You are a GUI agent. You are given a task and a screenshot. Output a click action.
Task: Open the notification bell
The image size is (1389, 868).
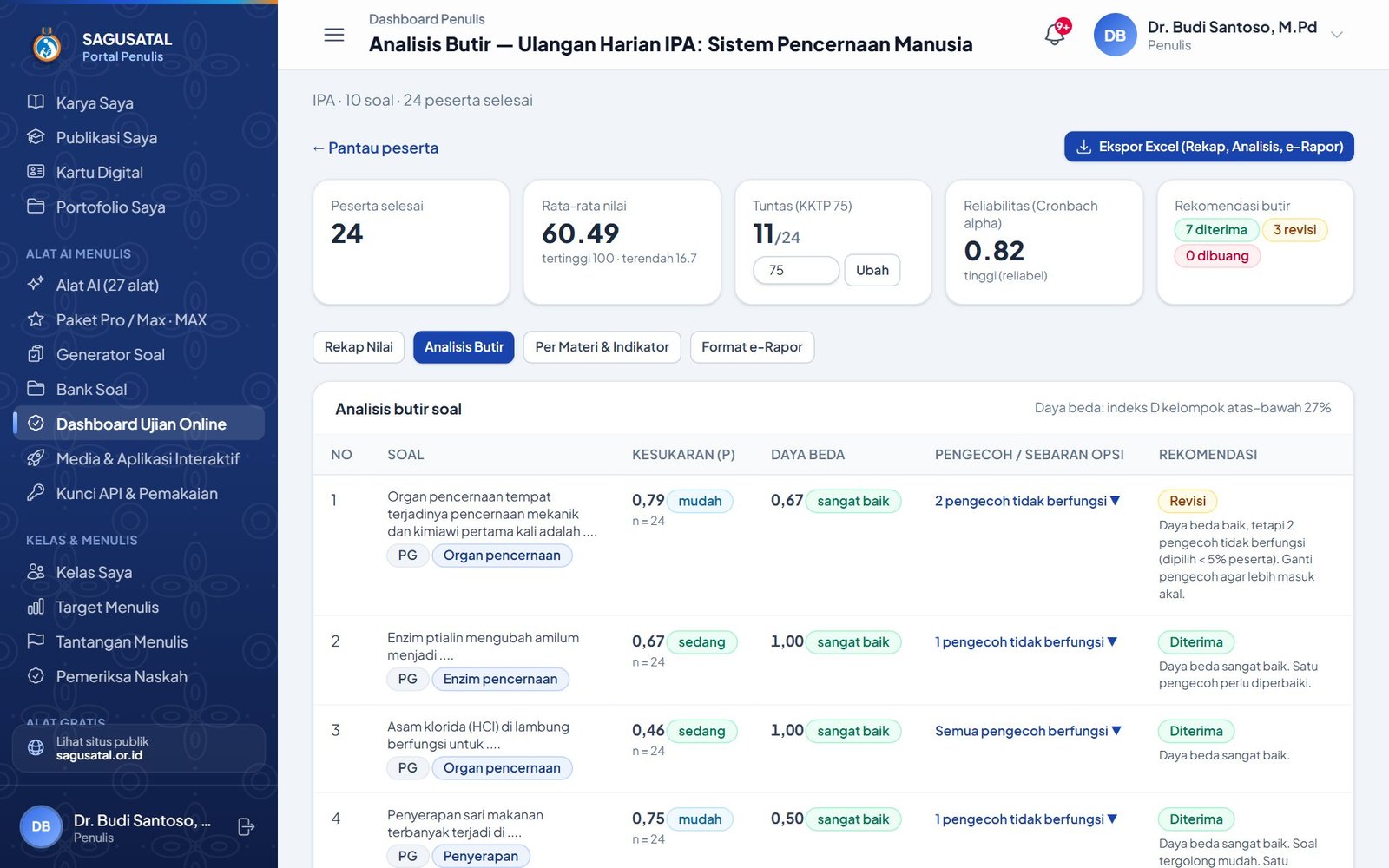(x=1055, y=34)
